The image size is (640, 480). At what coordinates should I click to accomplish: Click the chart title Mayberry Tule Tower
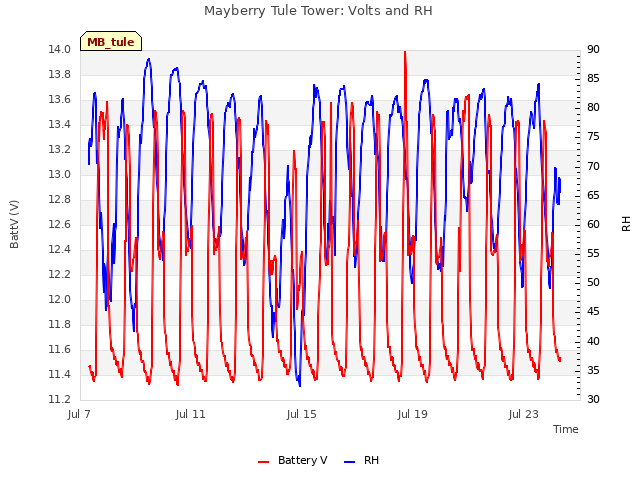pyautogui.click(x=318, y=10)
